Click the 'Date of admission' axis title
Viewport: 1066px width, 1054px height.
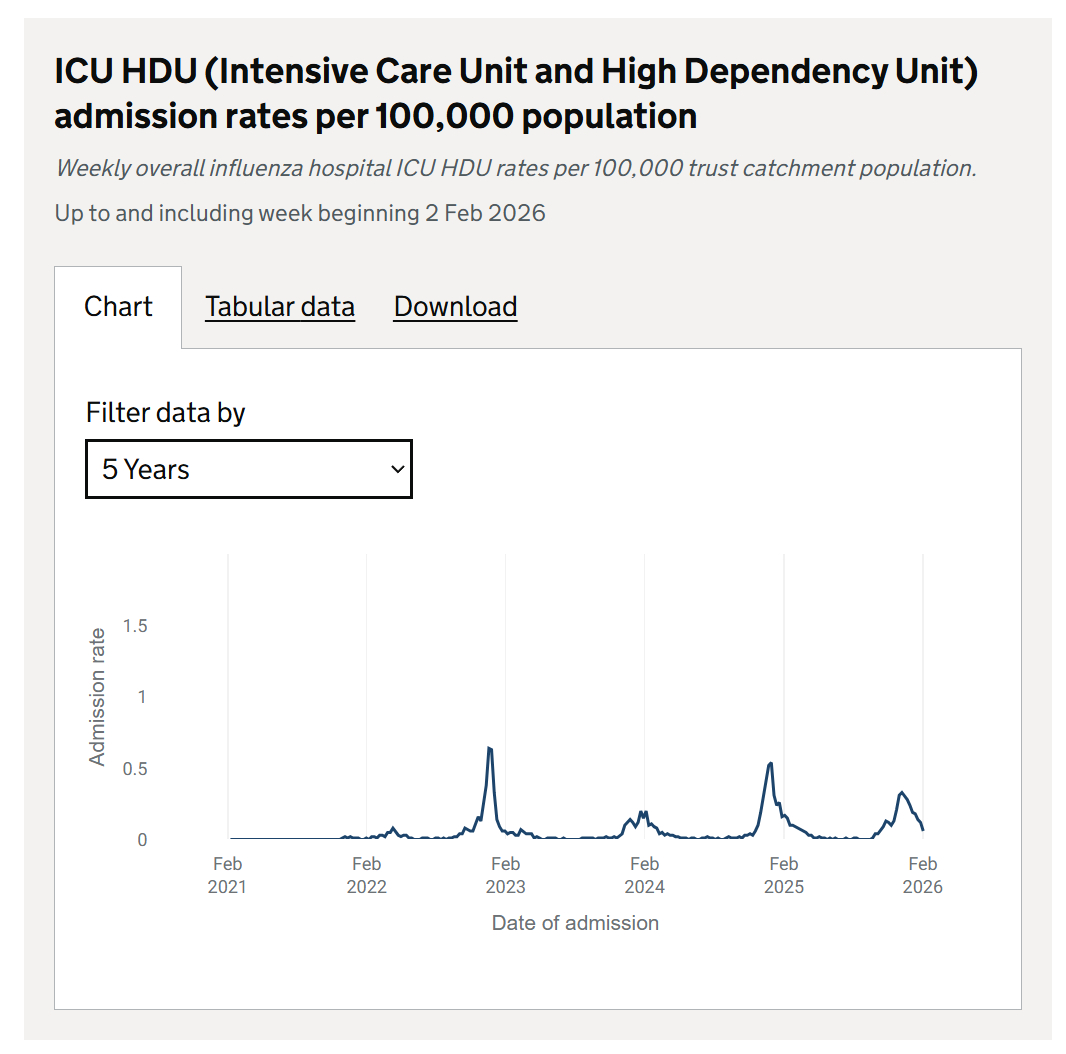pos(575,923)
